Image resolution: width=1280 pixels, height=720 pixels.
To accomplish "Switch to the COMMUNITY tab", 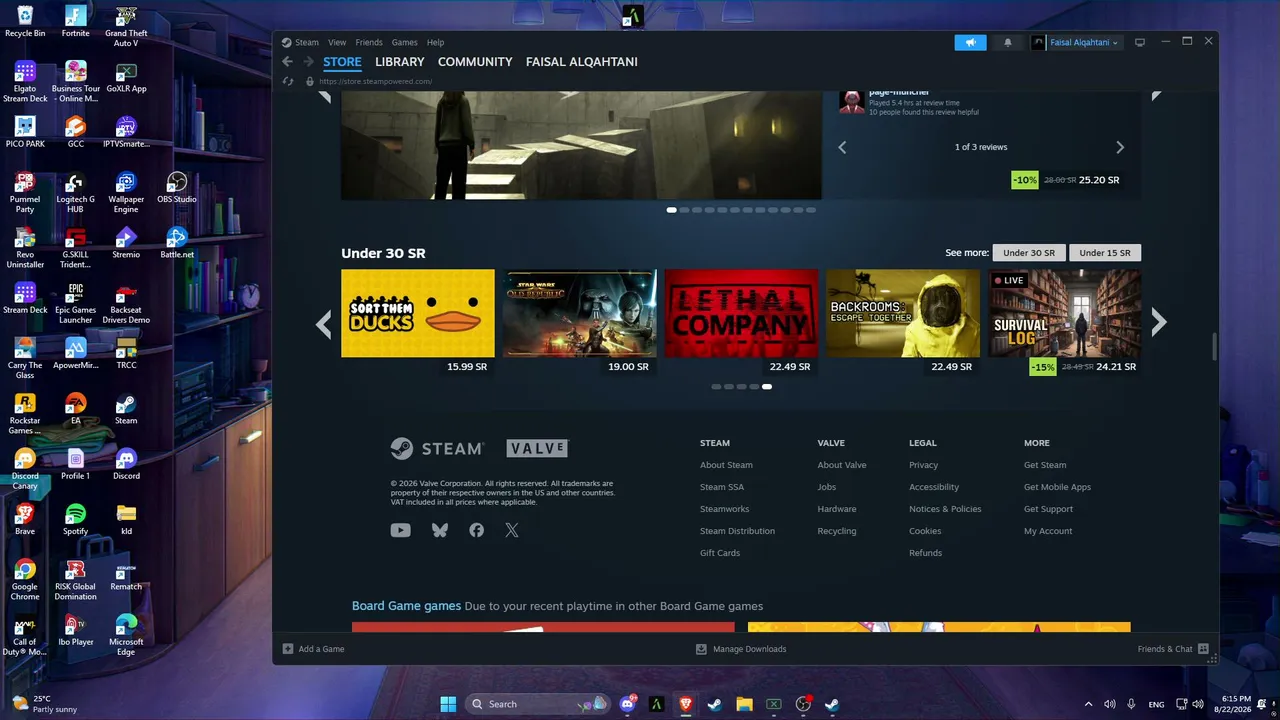I will point(475,62).
